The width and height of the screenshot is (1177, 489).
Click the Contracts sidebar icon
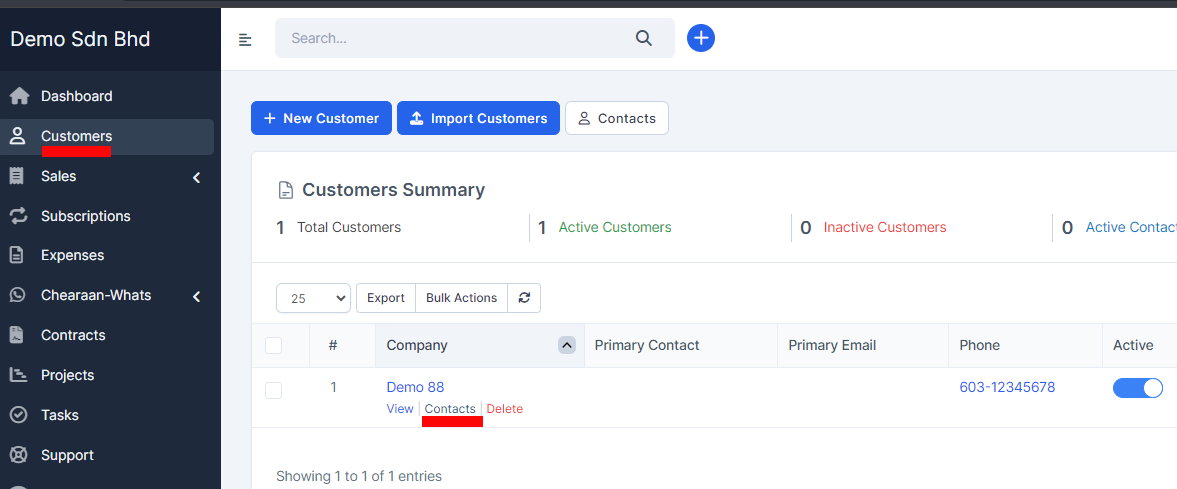(17, 335)
